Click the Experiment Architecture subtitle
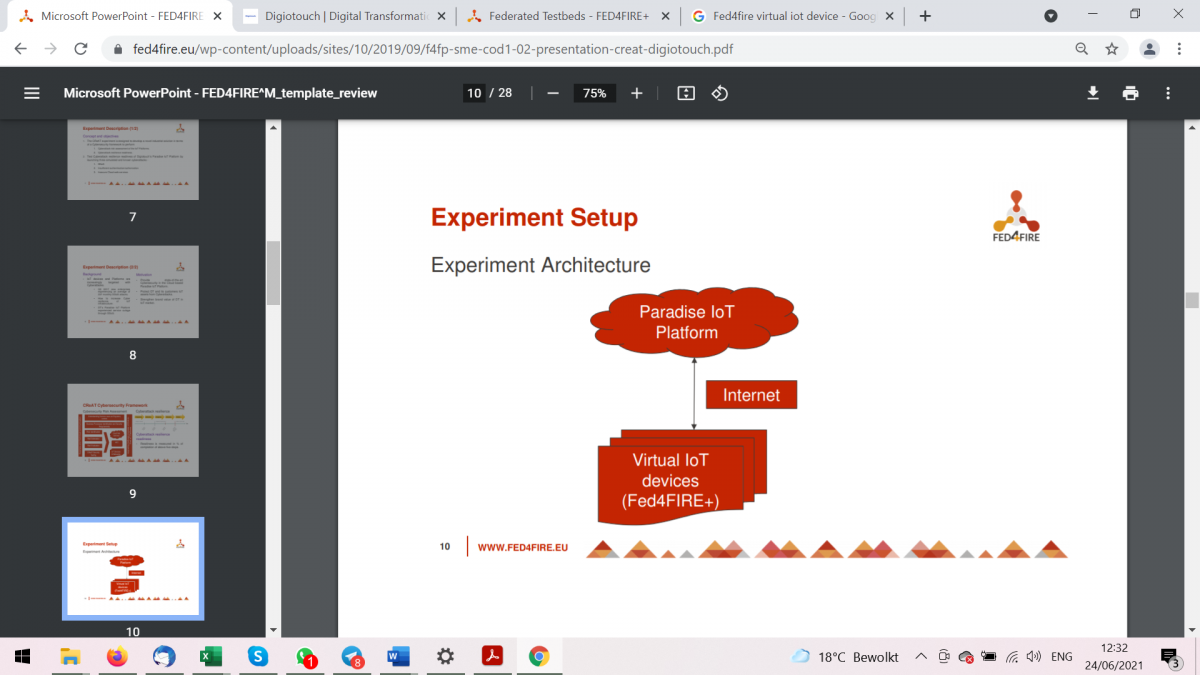The width and height of the screenshot is (1200, 675). click(x=541, y=265)
